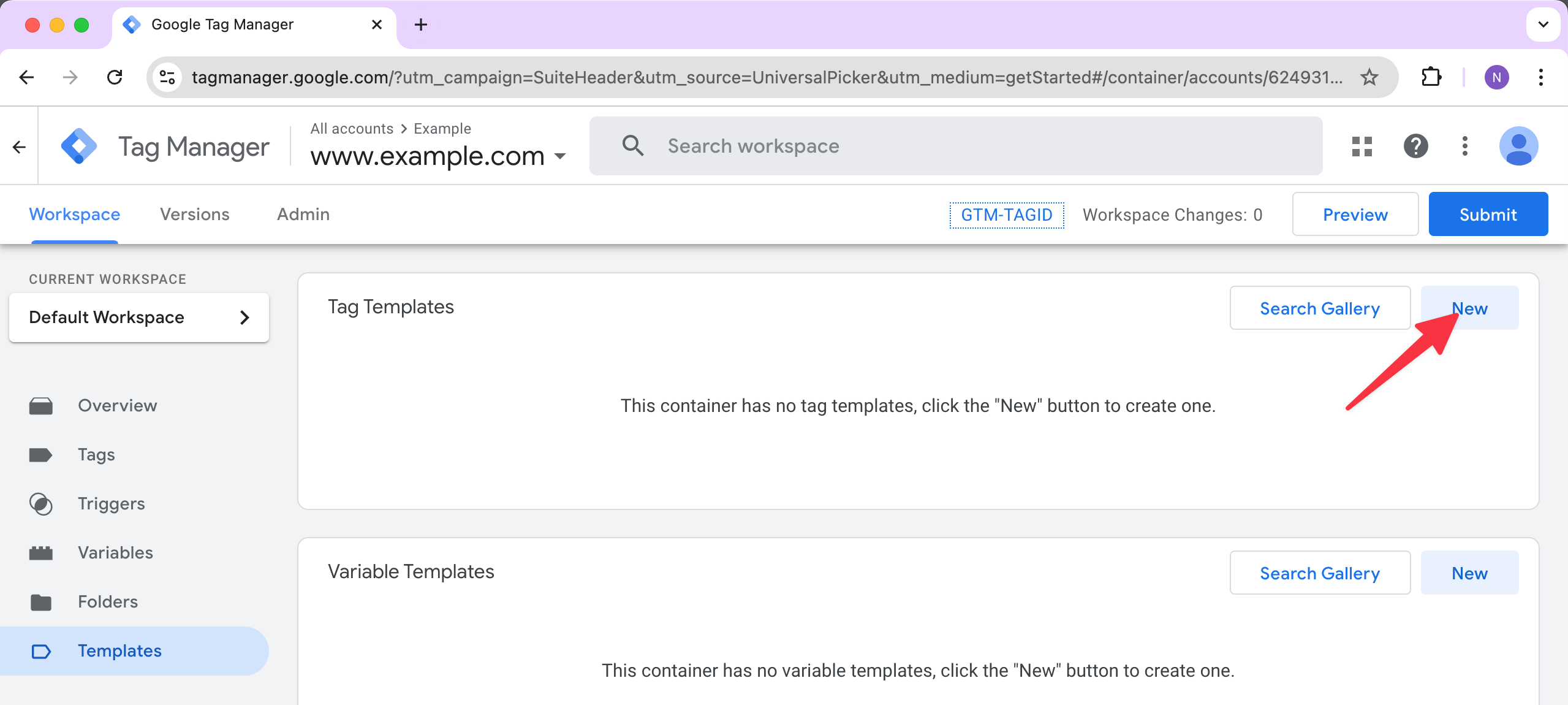Screen dimensions: 1568x705
Task: Click the Google apps grid icon
Action: point(1362,147)
